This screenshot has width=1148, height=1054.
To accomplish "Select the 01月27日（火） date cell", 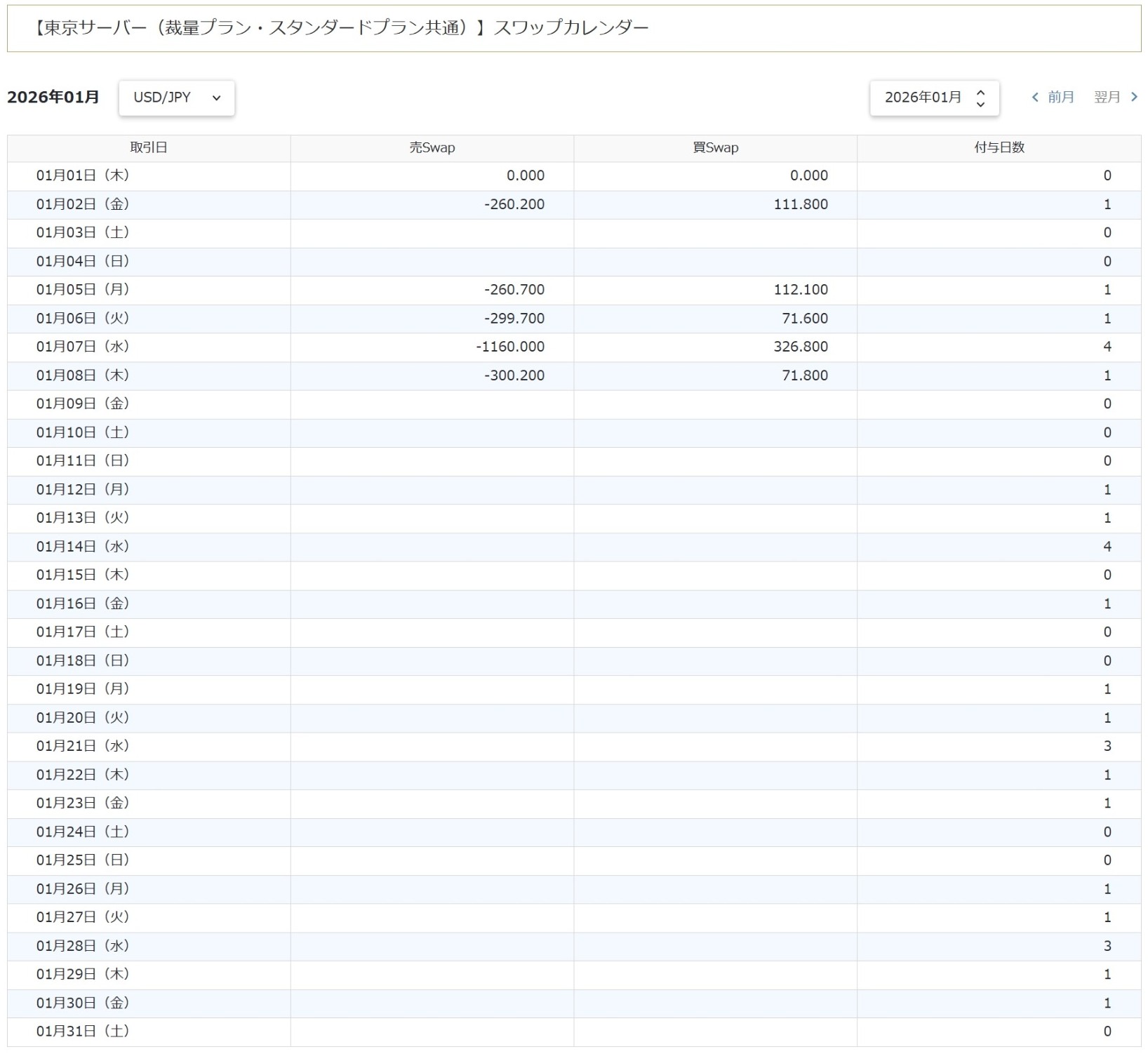I will tap(149, 917).
